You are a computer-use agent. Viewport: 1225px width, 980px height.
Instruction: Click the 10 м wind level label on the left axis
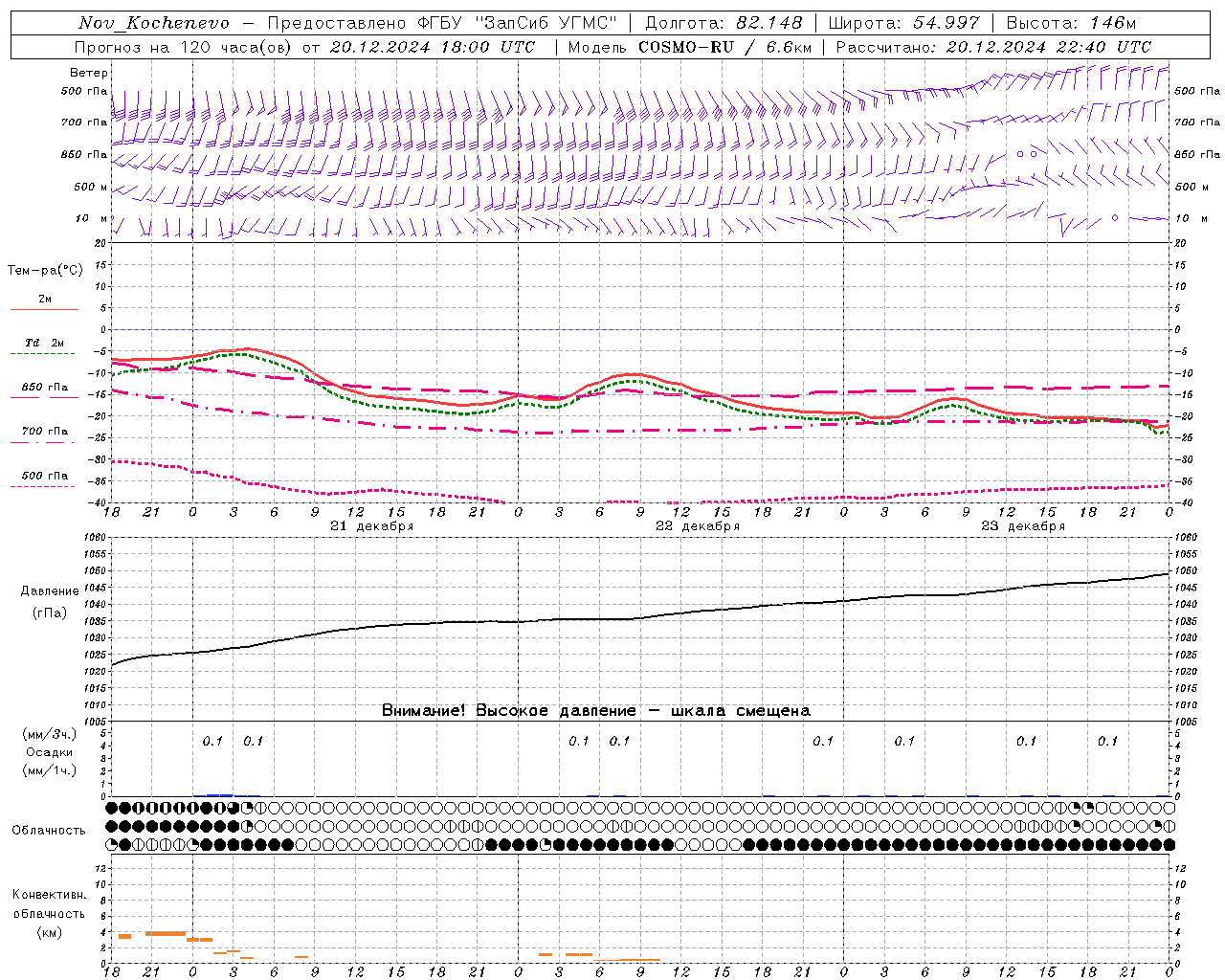click(92, 218)
